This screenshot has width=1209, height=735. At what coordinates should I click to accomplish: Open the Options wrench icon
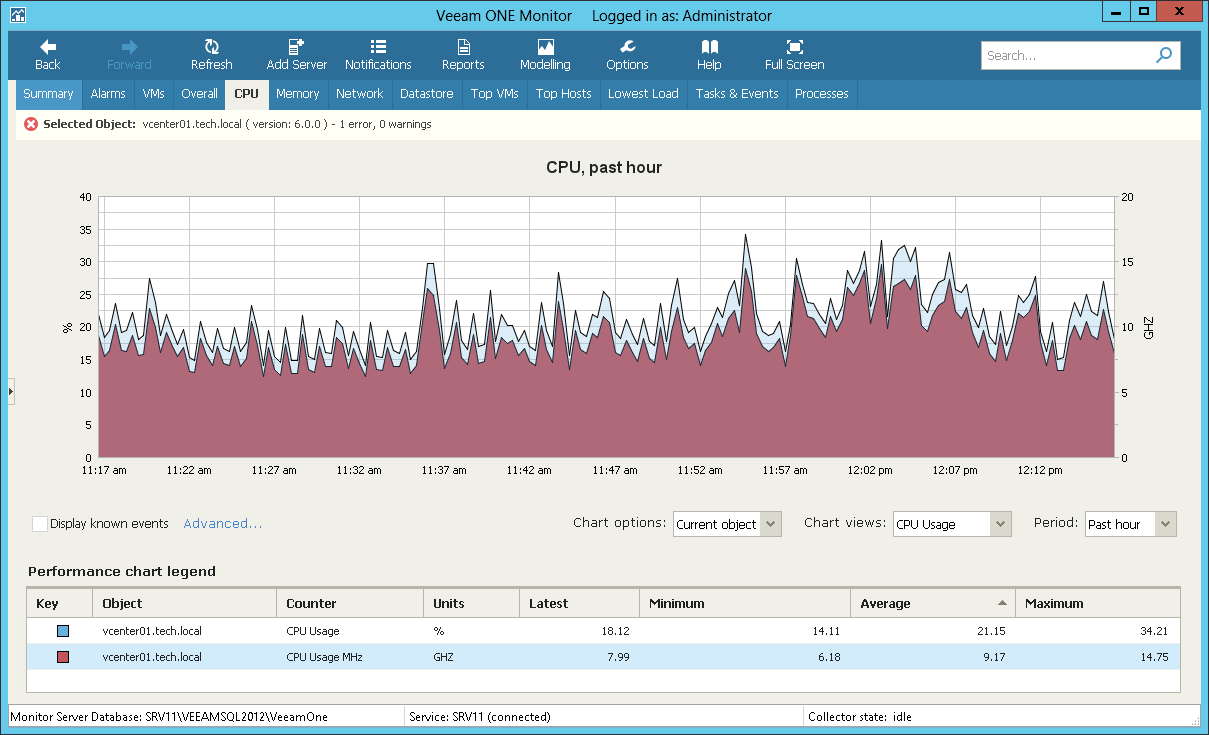pos(627,47)
